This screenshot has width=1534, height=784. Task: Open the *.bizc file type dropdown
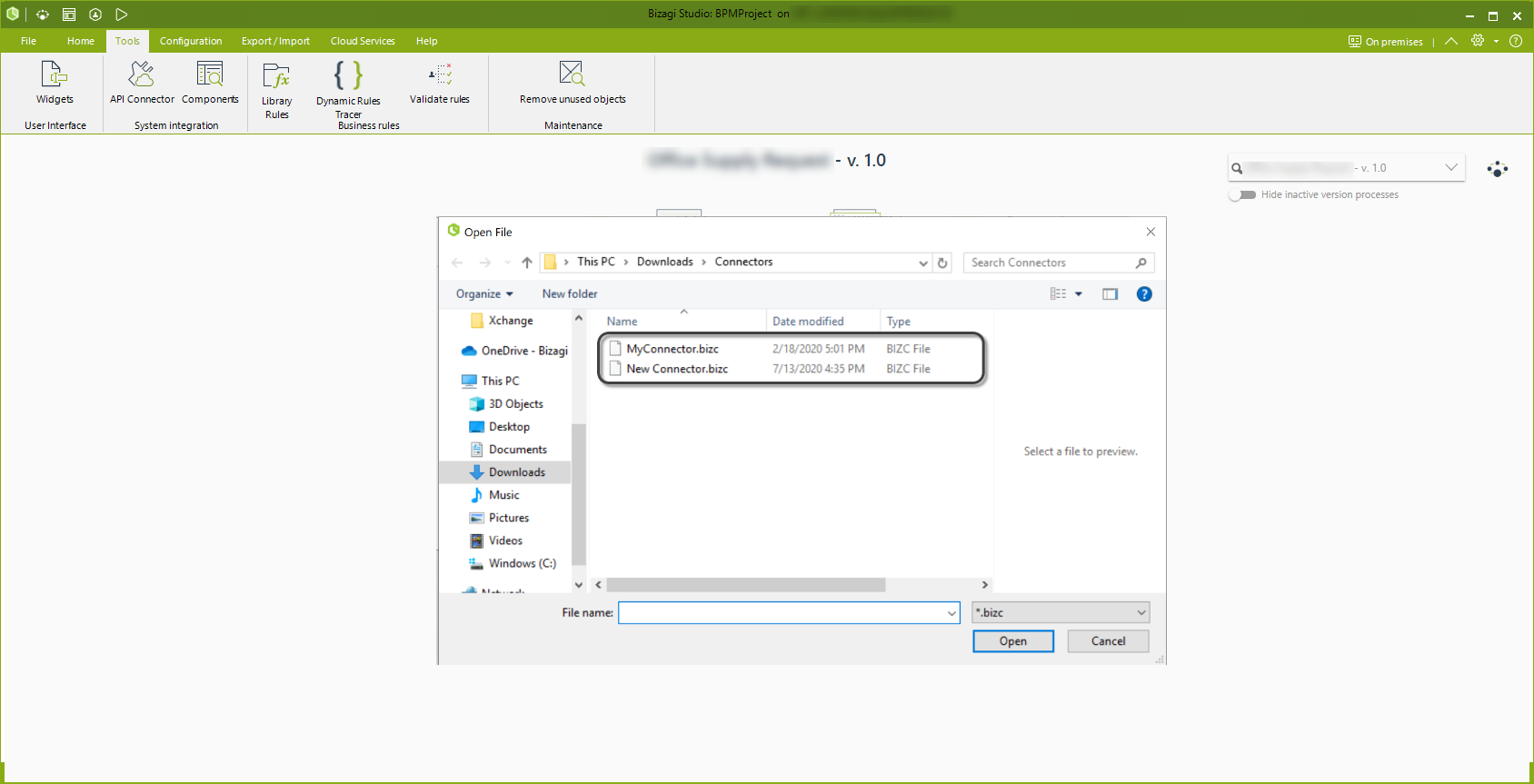click(1061, 612)
